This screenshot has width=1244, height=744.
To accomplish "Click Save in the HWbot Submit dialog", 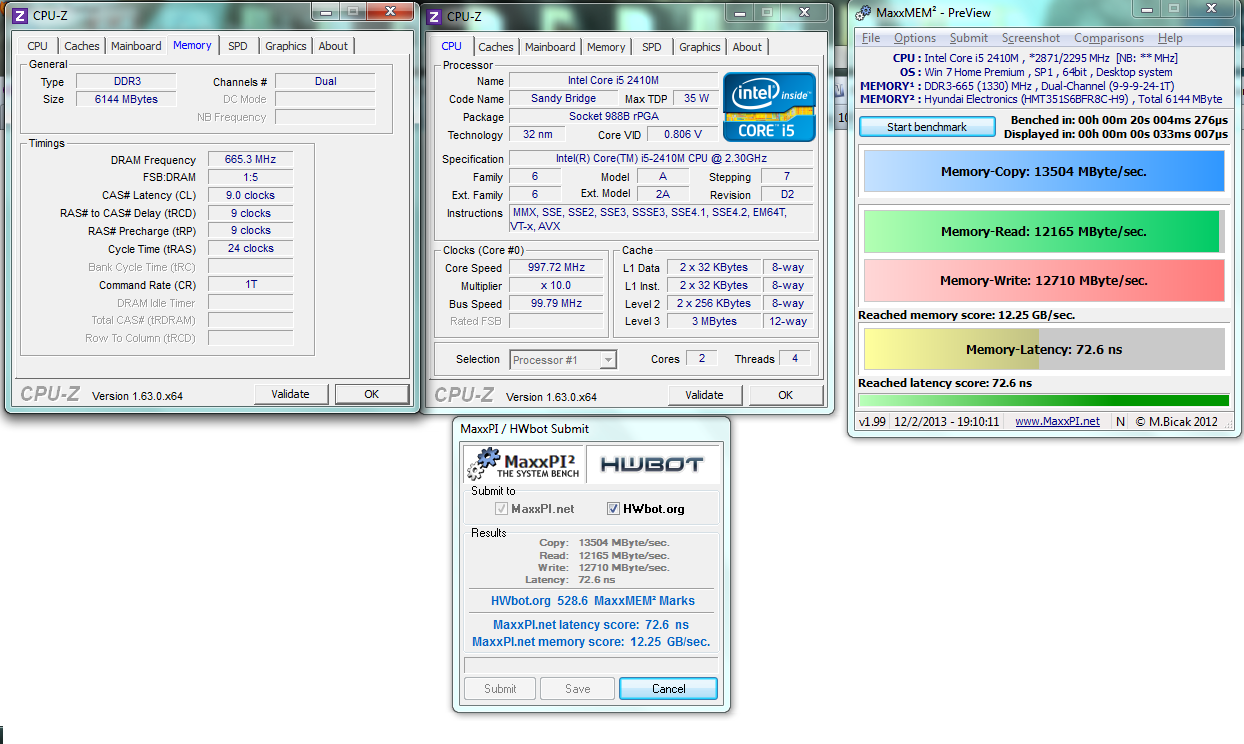I will [577, 688].
